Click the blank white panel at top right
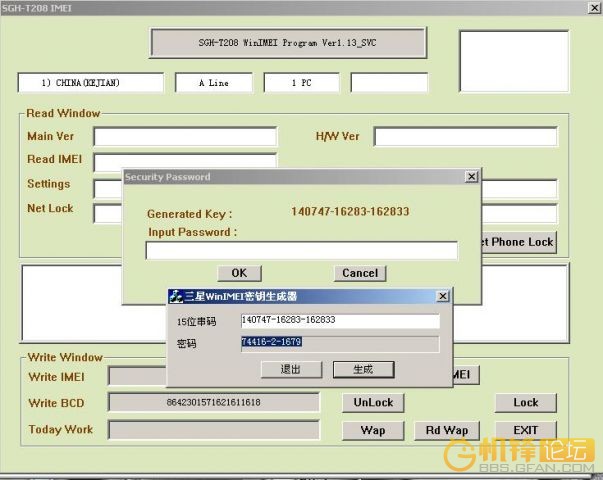The width and height of the screenshot is (603, 480). 514,62
